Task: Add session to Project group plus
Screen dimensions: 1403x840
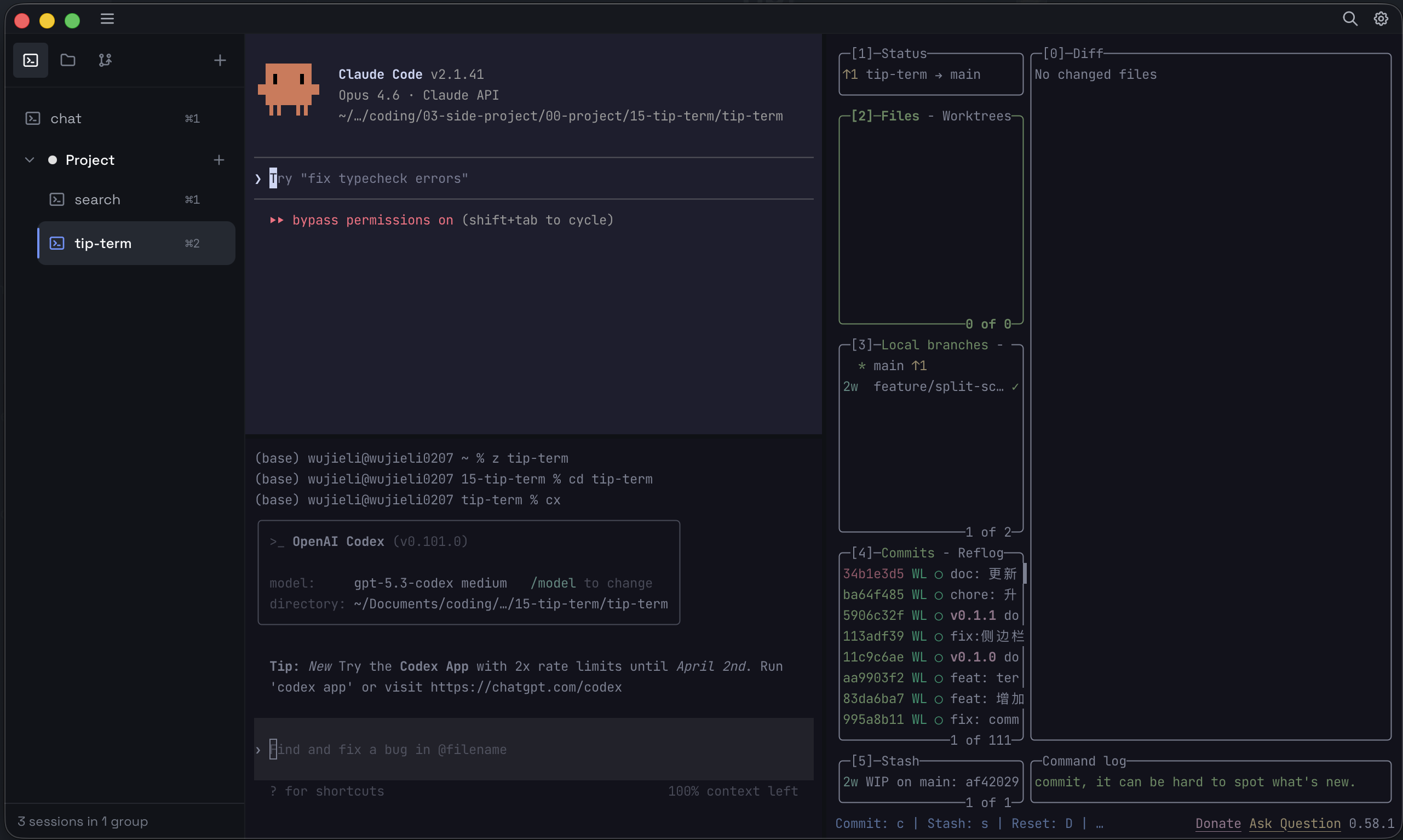Action: click(x=219, y=160)
